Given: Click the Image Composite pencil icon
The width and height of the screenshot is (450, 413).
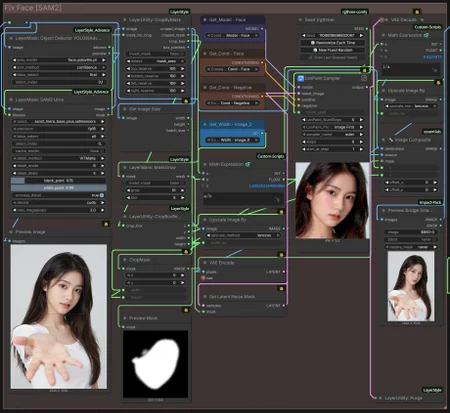Looking at the screenshot, I should pos(390,140).
